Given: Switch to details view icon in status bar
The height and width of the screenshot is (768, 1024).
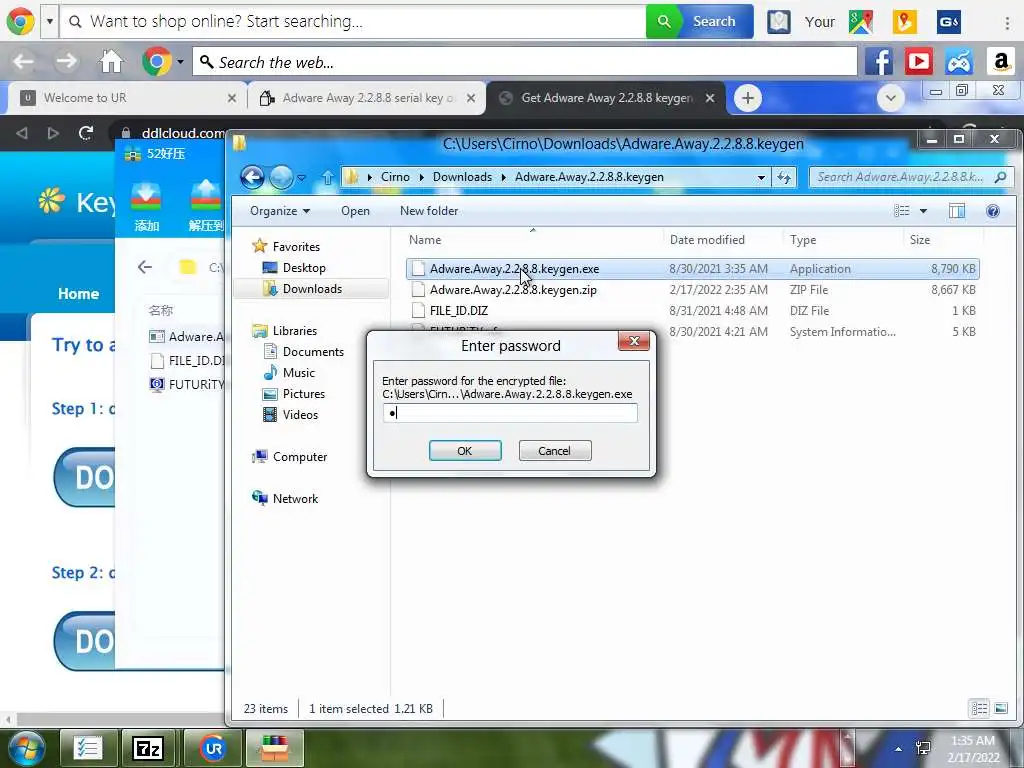Looking at the screenshot, I should point(979,709).
